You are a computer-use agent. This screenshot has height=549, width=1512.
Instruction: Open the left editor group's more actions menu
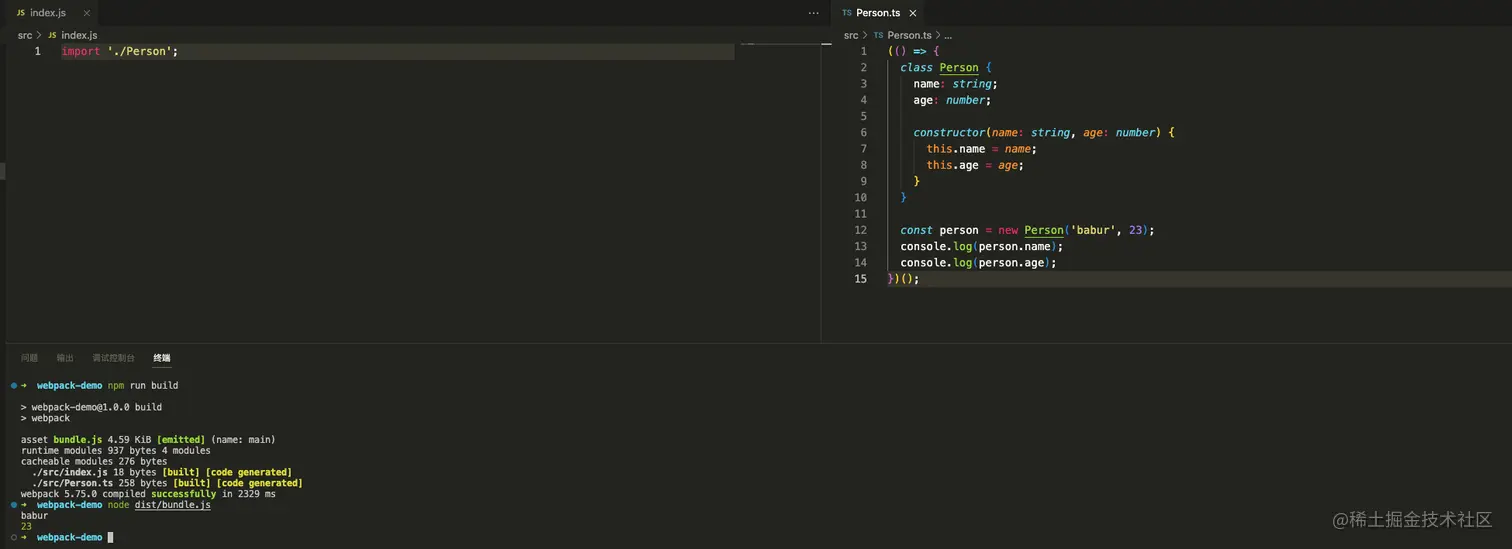pos(813,13)
